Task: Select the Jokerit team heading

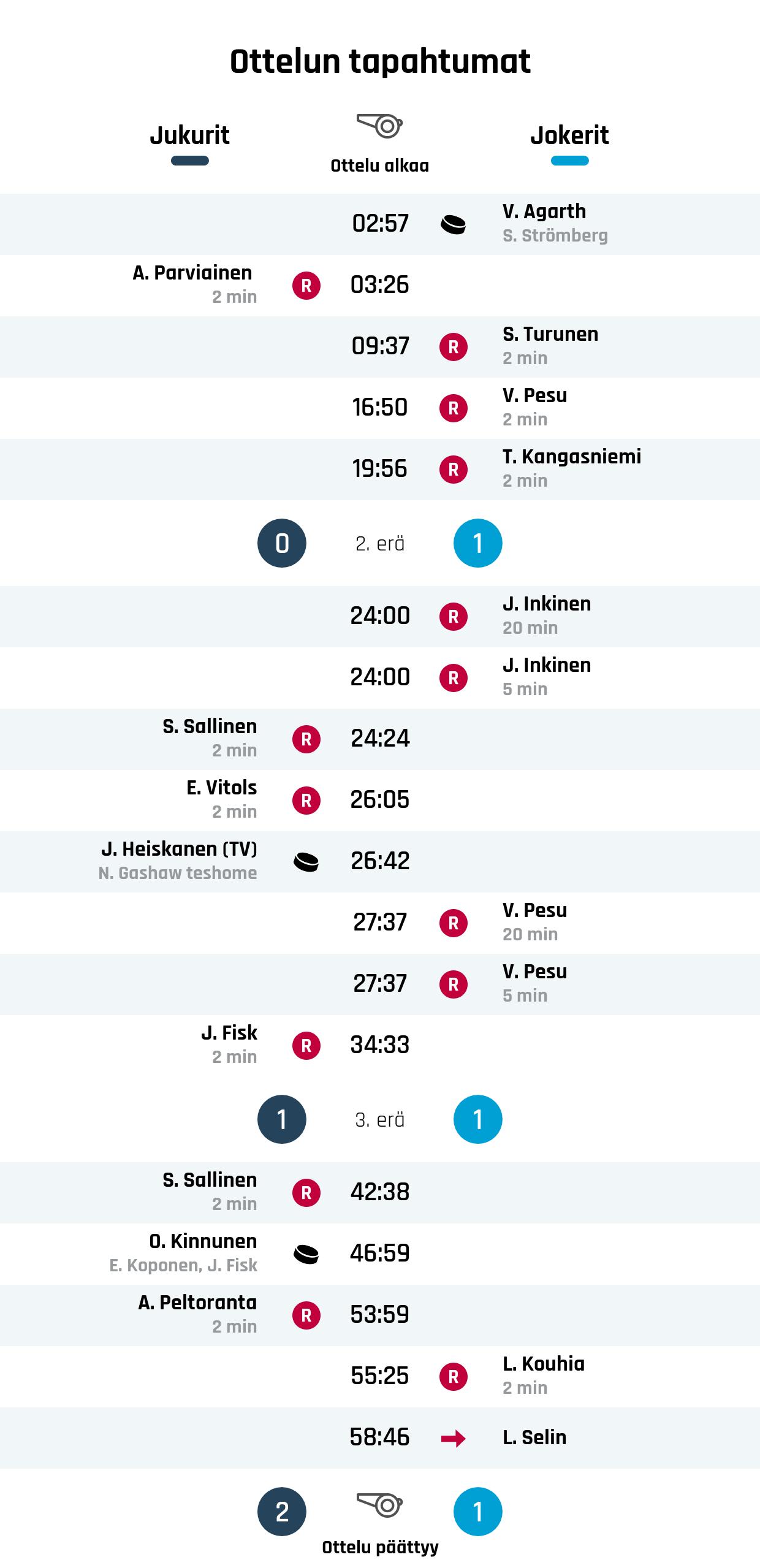Action: 569,135
